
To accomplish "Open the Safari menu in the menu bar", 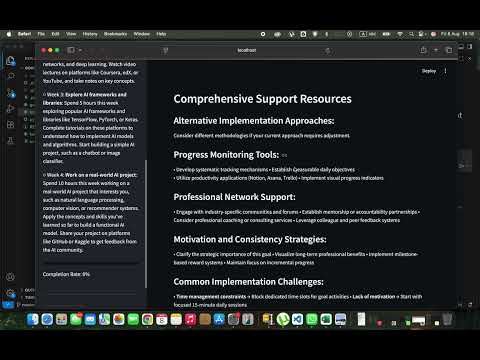I will tap(24, 34).
